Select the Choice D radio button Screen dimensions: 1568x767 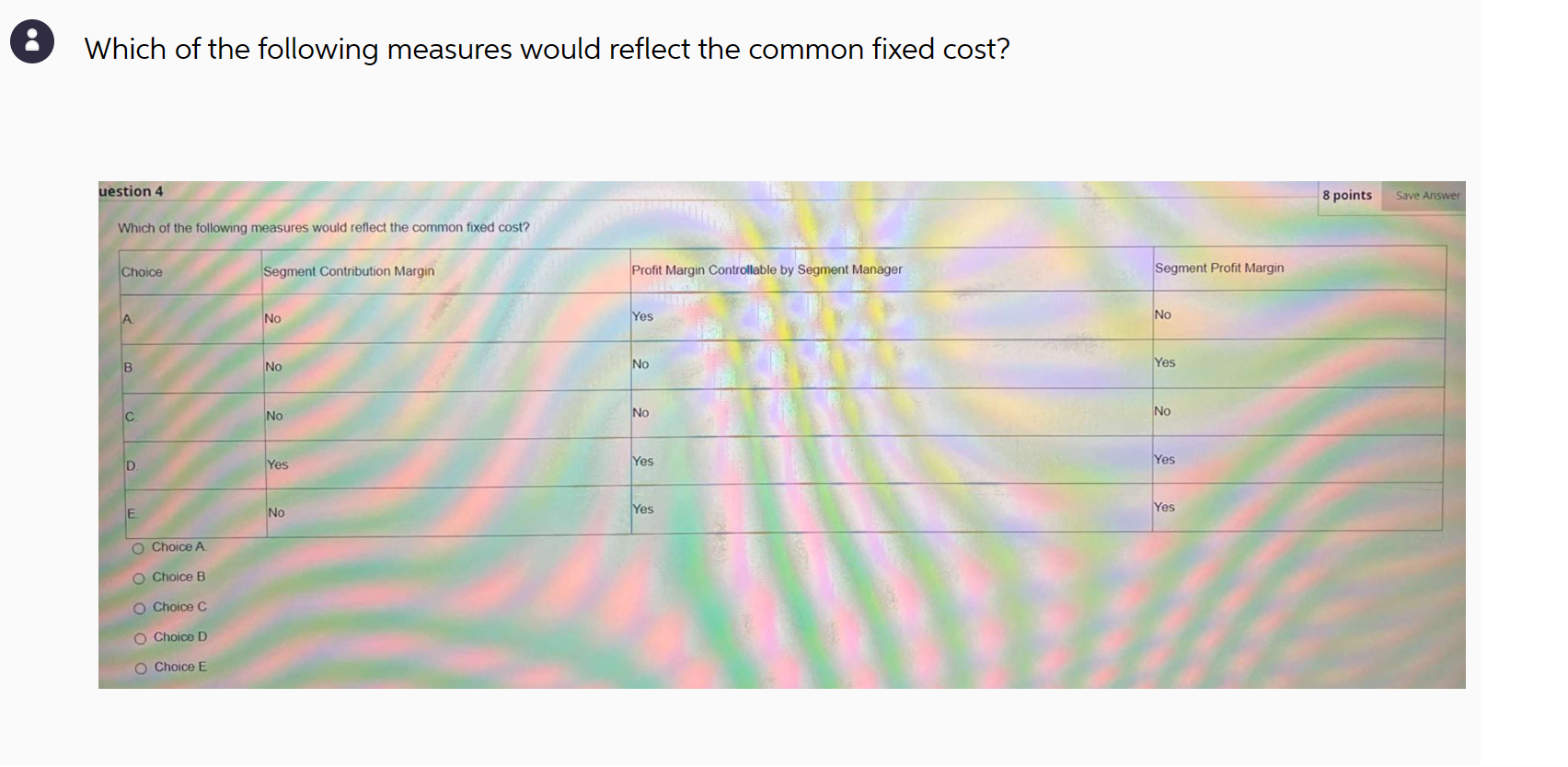coord(137,636)
